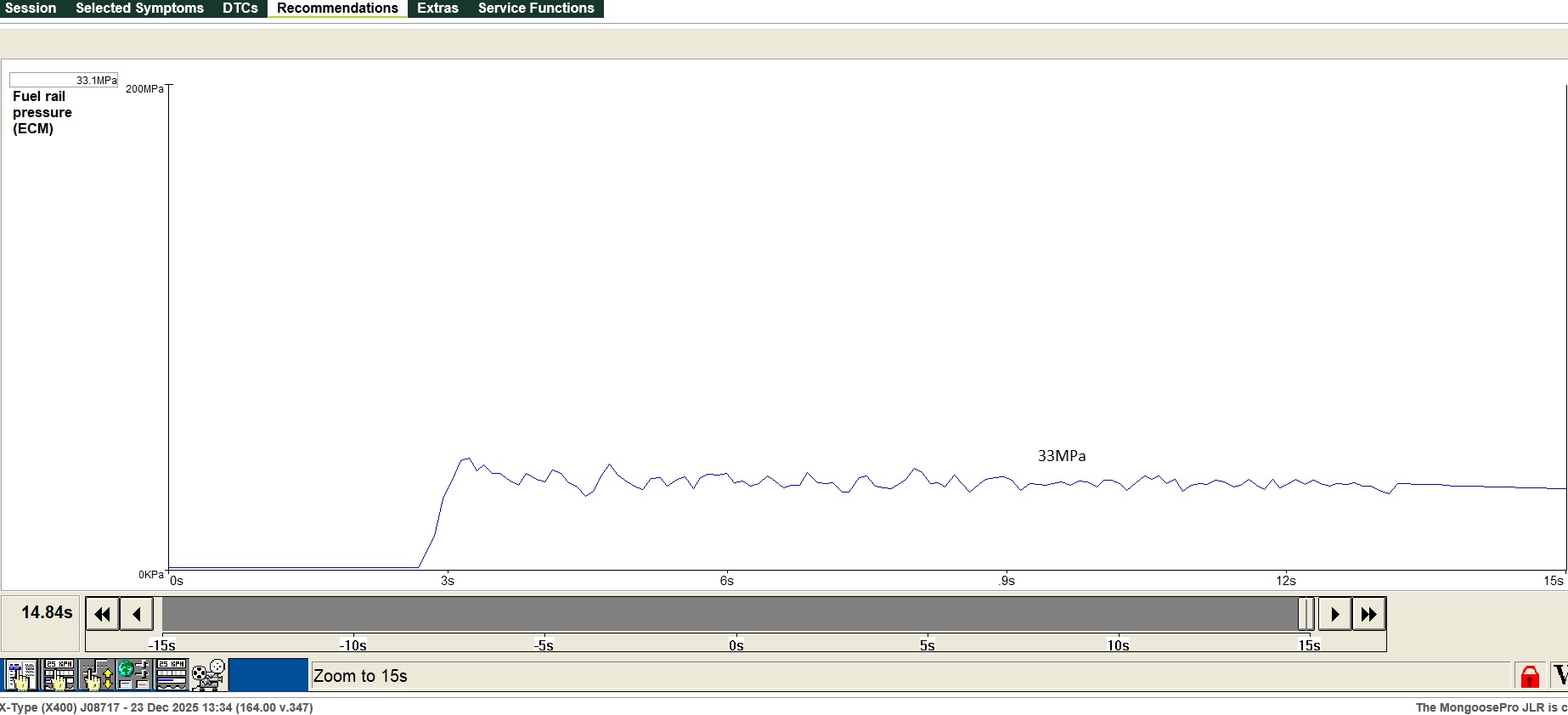Click the V icon at bottom right
Image resolution: width=1568 pixels, height=715 pixels.
(x=1560, y=676)
